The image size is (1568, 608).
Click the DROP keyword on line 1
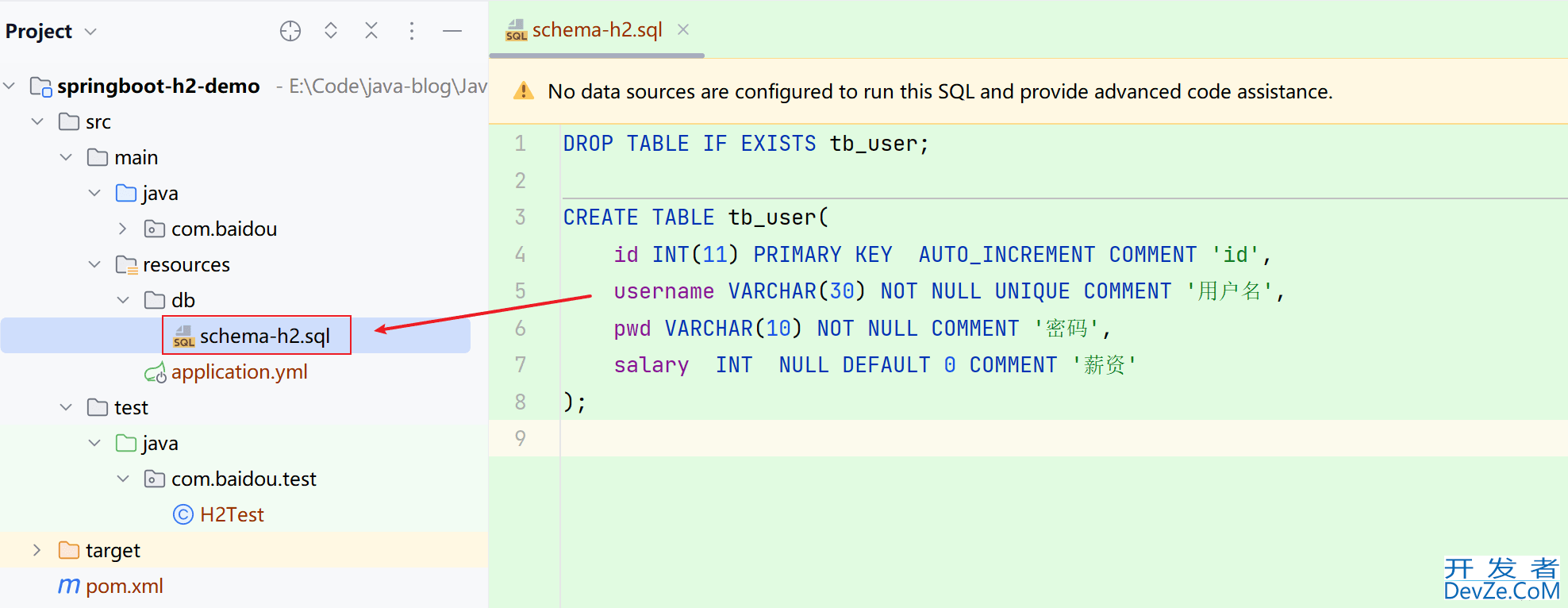pyautogui.click(x=588, y=144)
